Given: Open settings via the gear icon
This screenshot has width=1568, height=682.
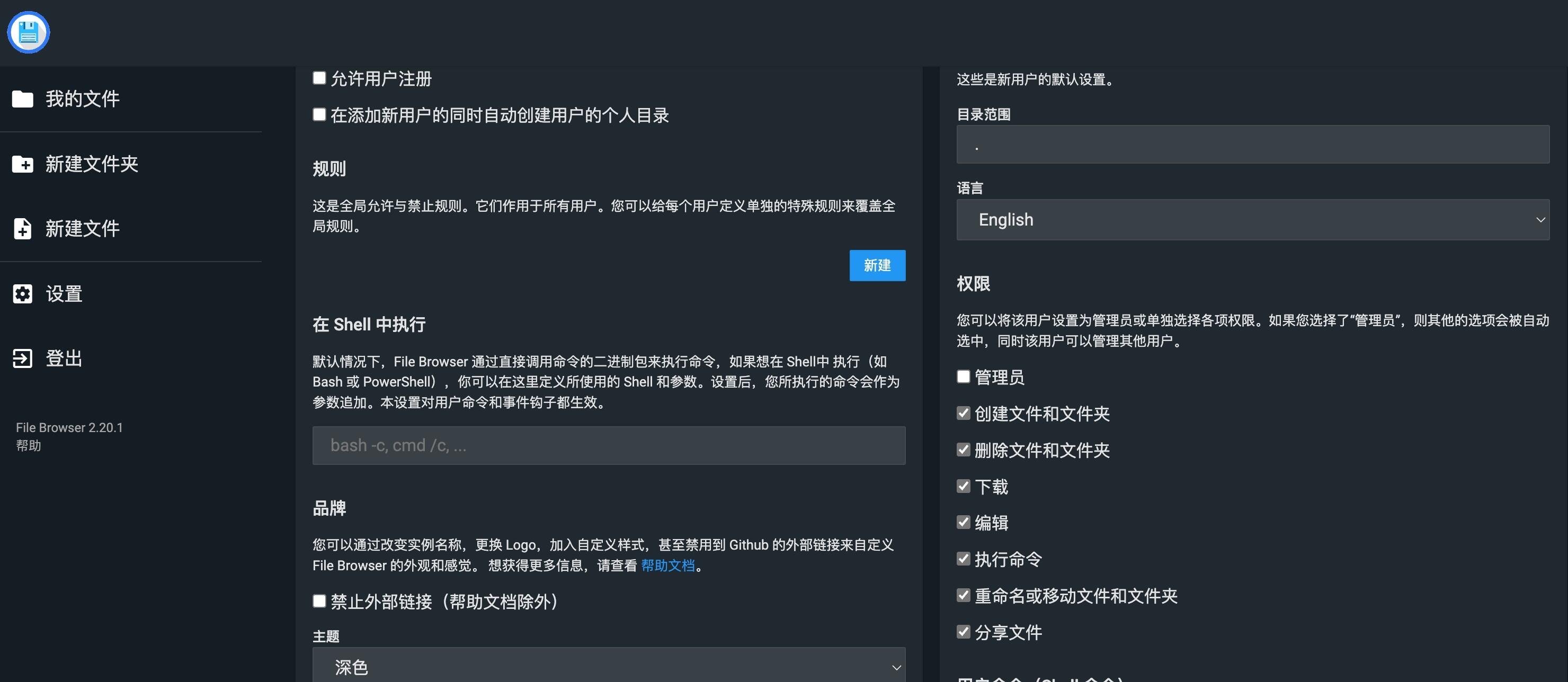Looking at the screenshot, I should click(x=23, y=294).
